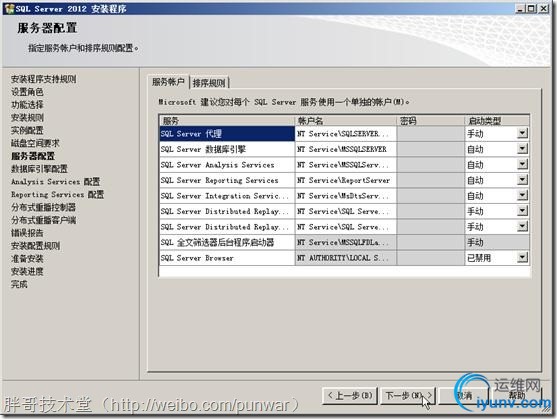
Task: Click 分布式重播客户端 in the step list
Action: [x=43, y=220]
